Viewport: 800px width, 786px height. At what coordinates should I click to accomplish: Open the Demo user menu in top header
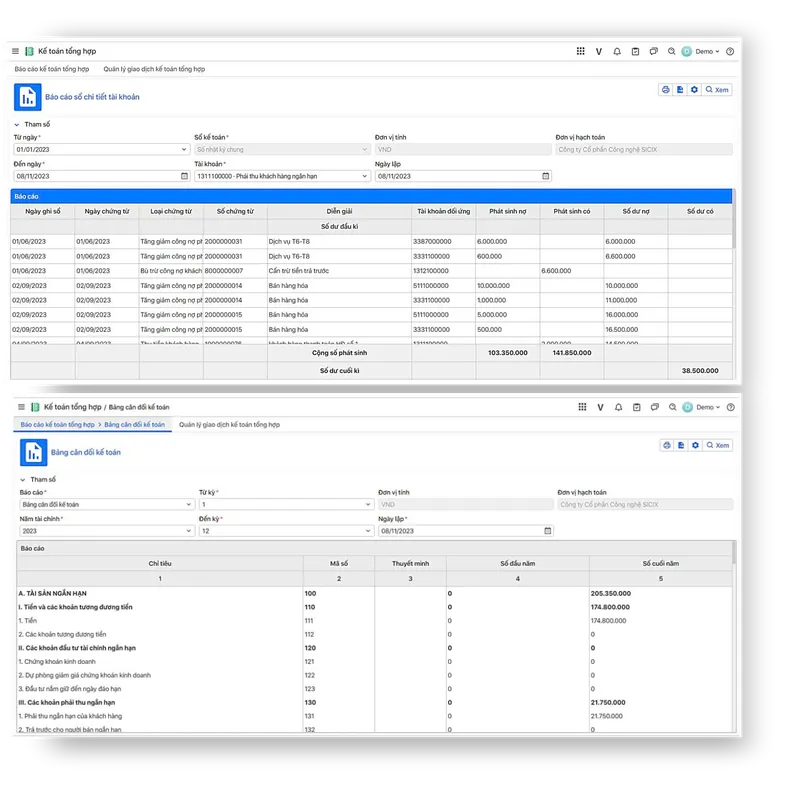coord(701,51)
